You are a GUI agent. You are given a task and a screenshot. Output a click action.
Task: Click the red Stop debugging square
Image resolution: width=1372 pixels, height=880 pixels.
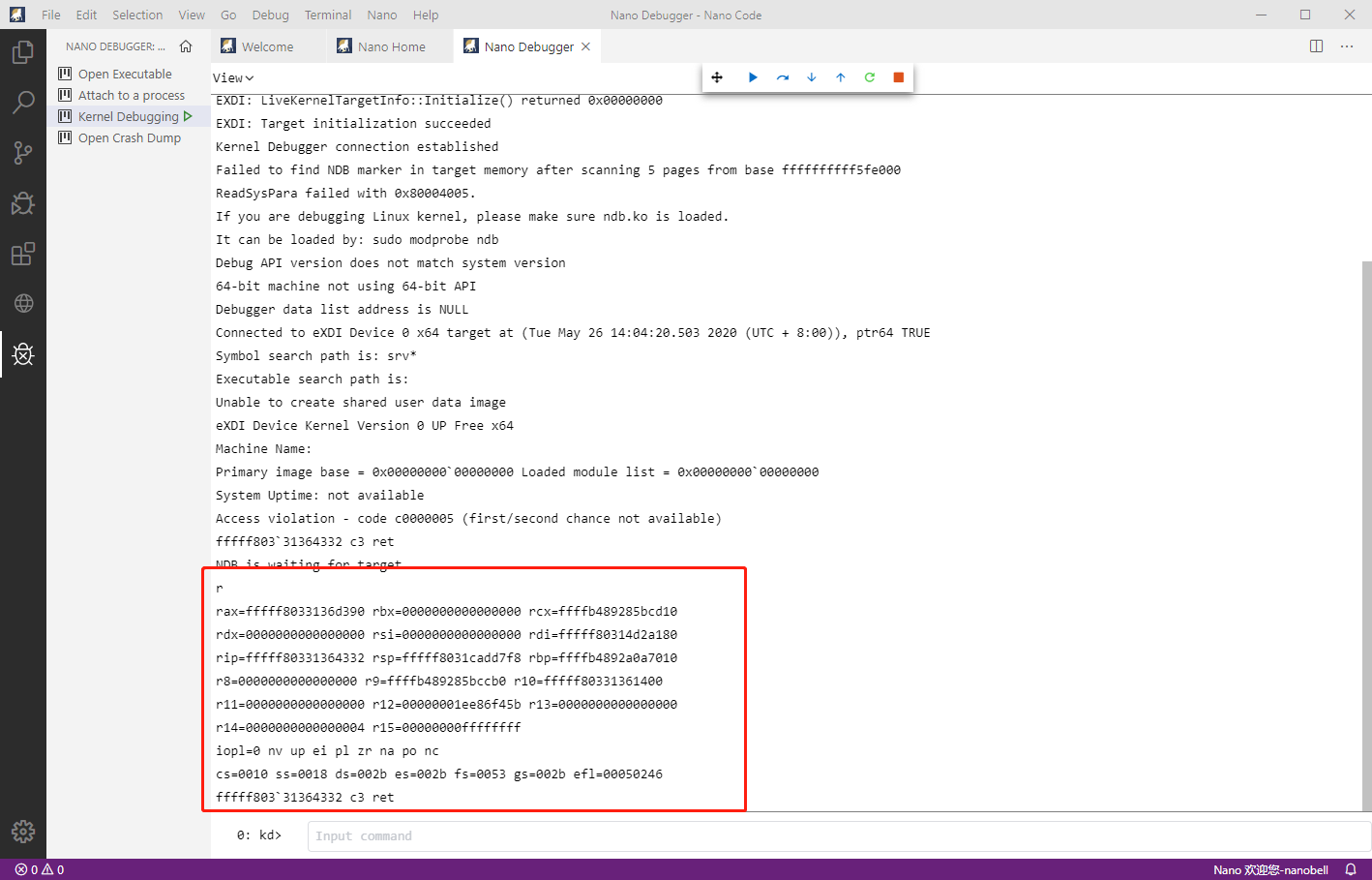[x=898, y=77]
